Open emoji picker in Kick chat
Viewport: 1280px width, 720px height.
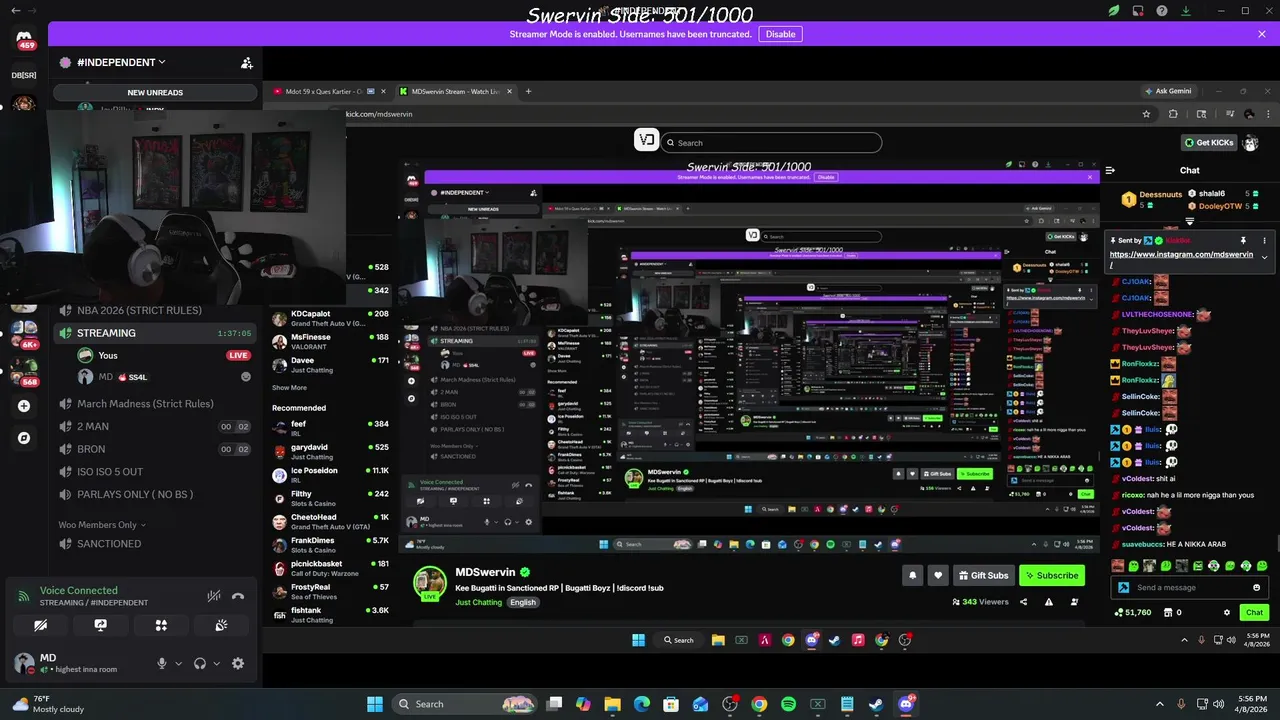(1257, 588)
